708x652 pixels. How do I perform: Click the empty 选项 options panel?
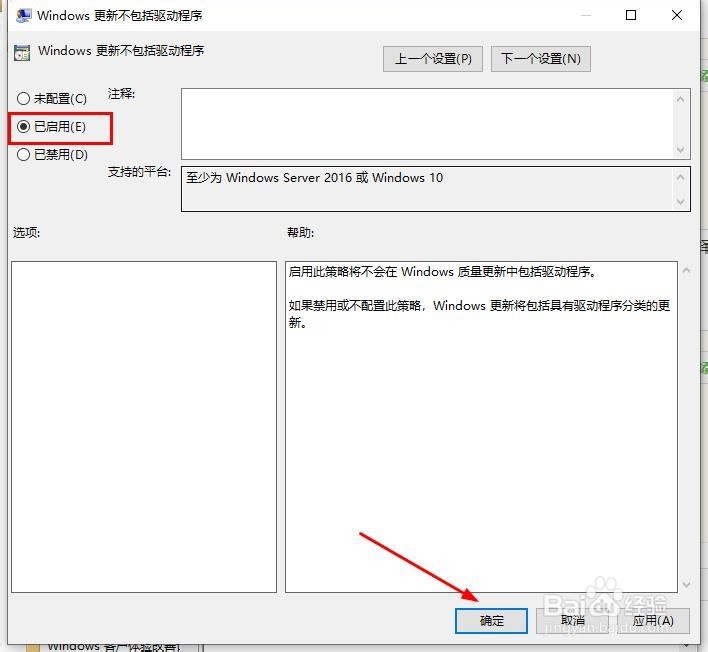click(144, 427)
